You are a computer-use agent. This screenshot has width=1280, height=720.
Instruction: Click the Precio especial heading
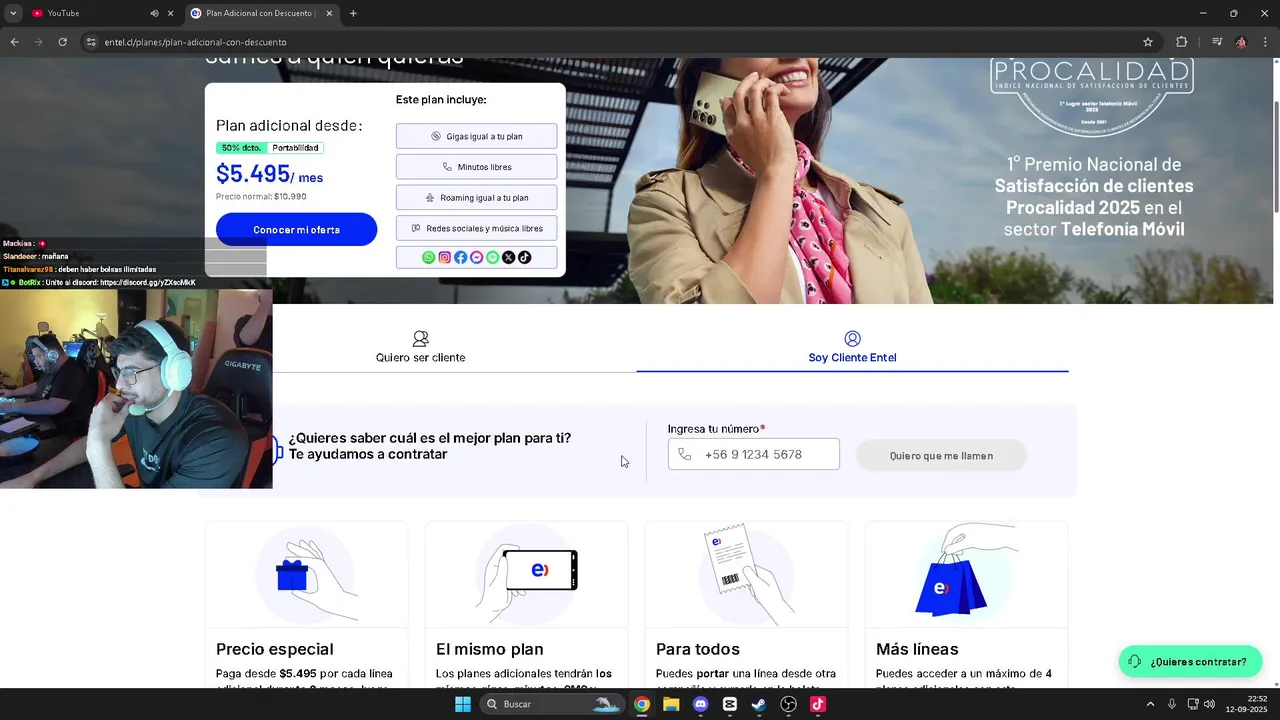coord(275,649)
